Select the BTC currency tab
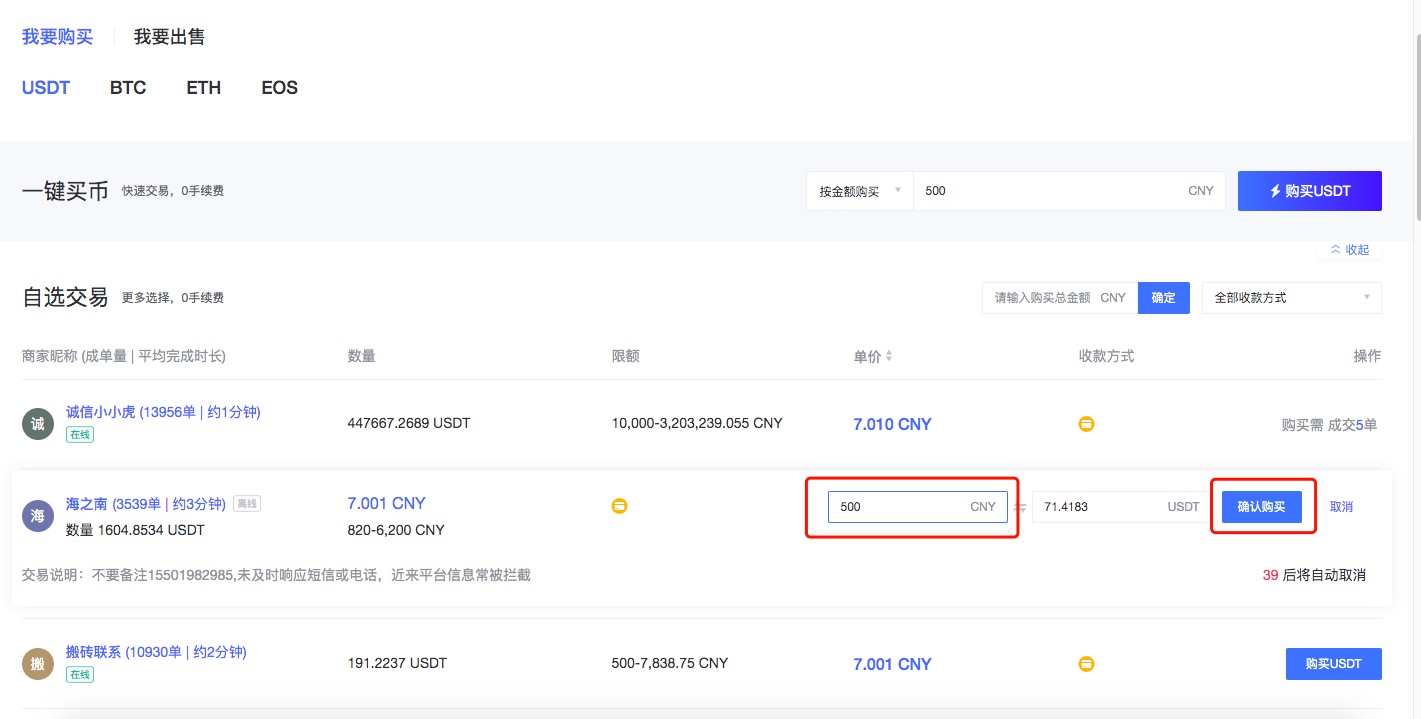1421x719 pixels. pyautogui.click(x=128, y=88)
